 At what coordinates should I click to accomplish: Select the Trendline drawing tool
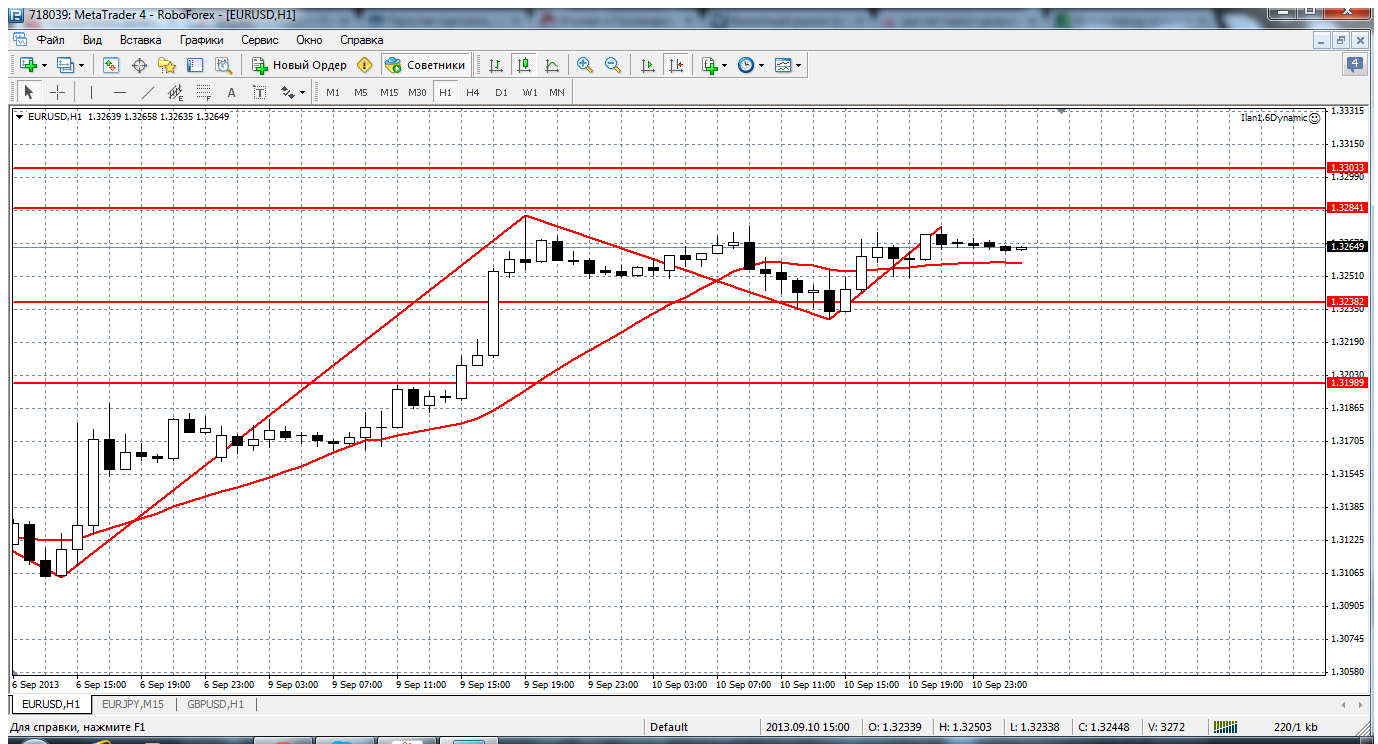(147, 92)
